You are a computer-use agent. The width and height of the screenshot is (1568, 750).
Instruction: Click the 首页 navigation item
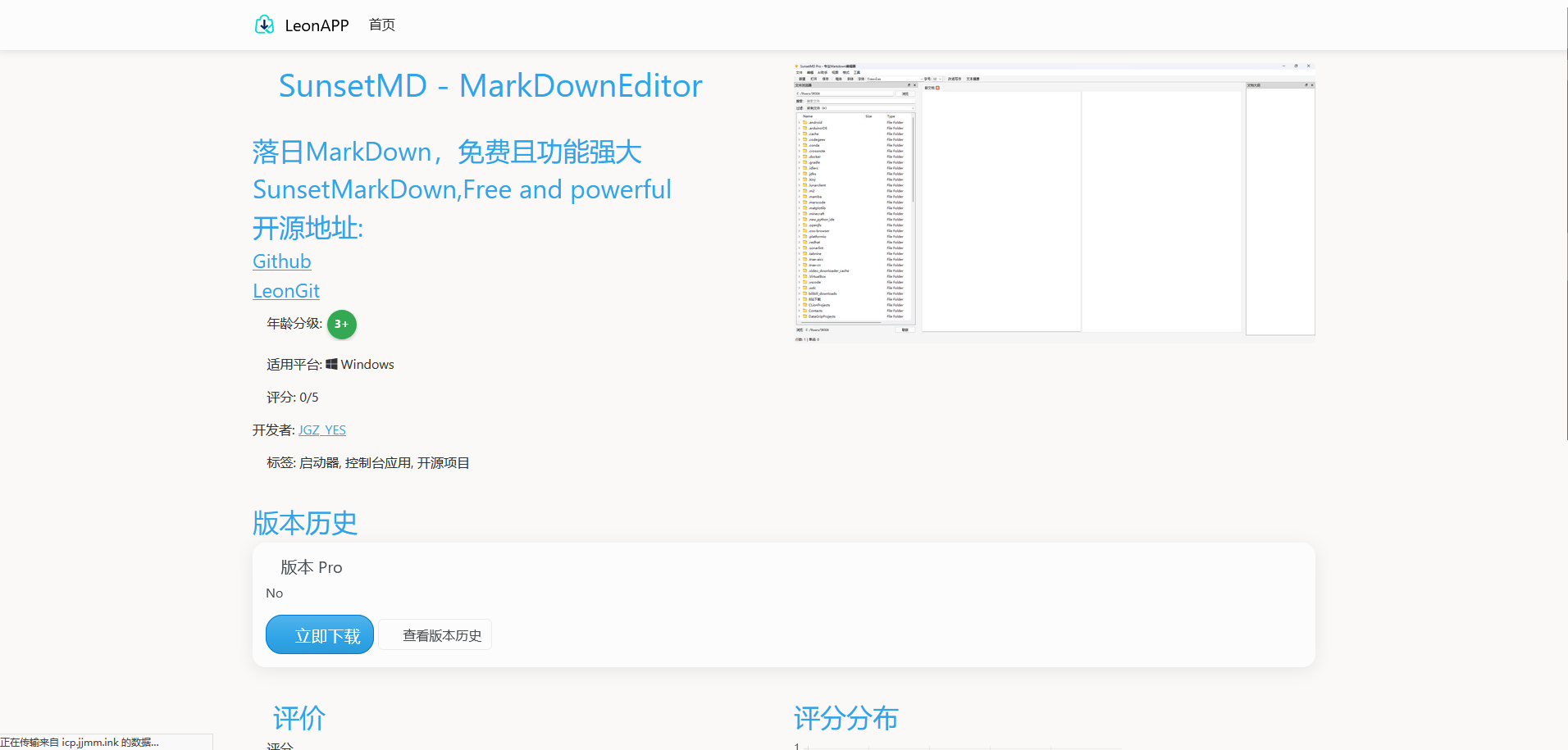[x=381, y=25]
